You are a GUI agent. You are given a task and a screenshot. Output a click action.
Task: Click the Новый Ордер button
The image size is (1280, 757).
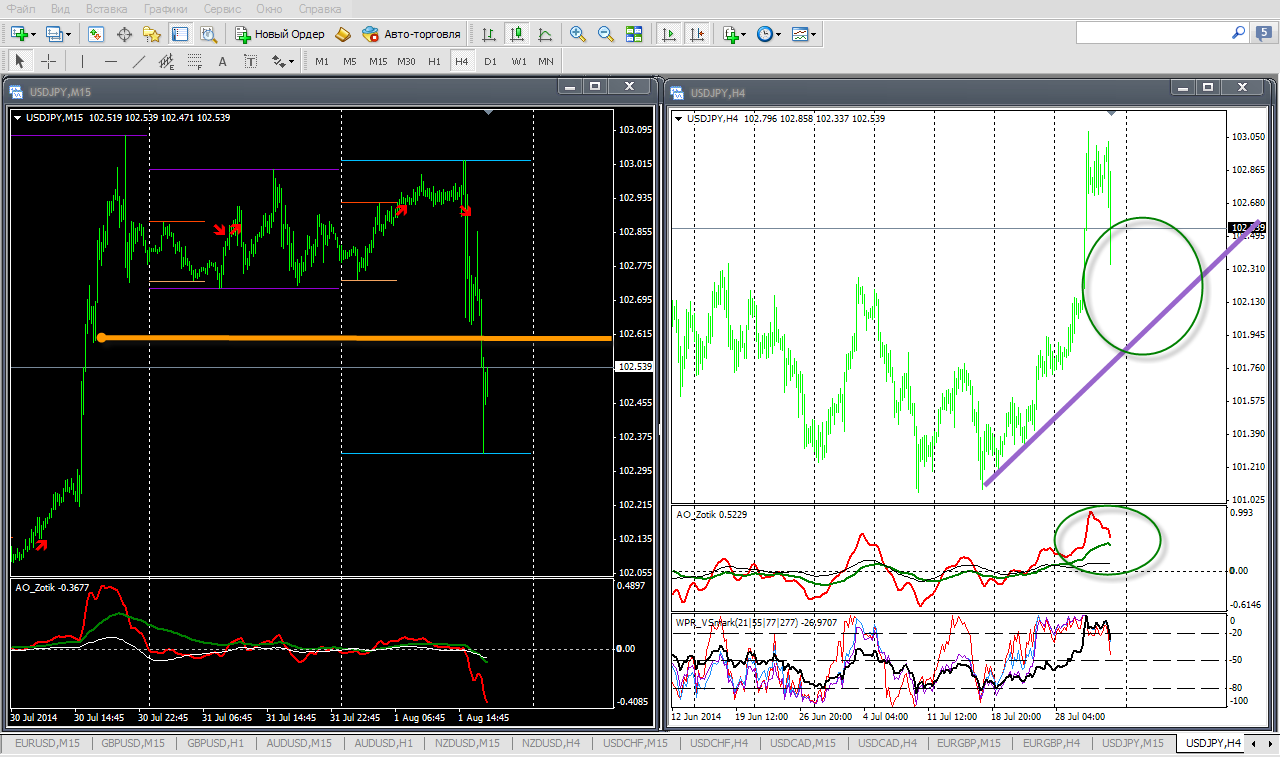coord(280,34)
